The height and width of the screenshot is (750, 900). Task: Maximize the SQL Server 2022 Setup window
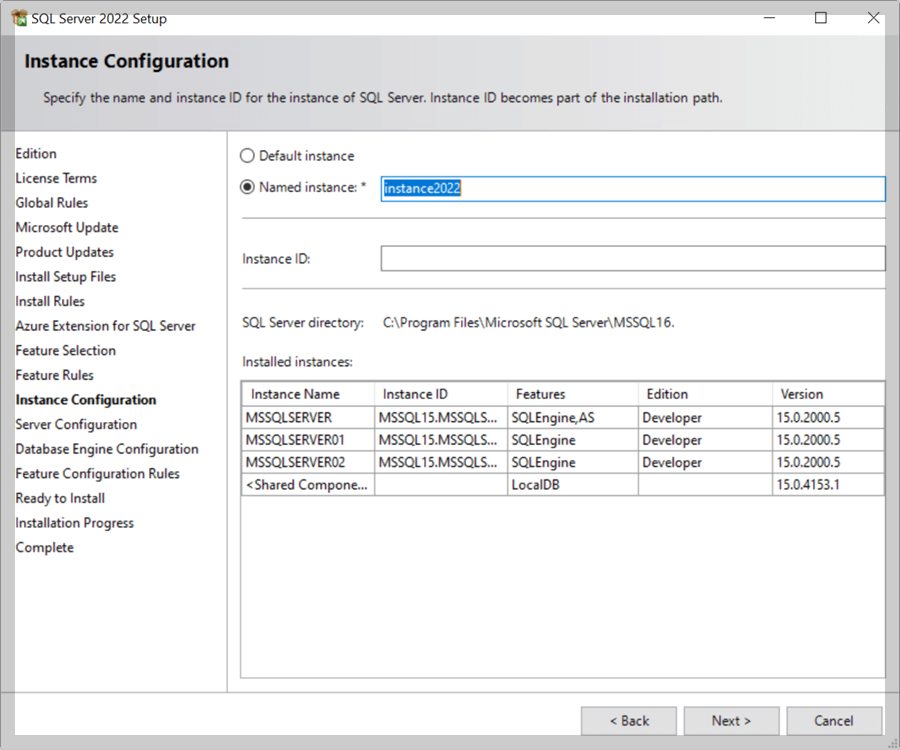[x=821, y=18]
